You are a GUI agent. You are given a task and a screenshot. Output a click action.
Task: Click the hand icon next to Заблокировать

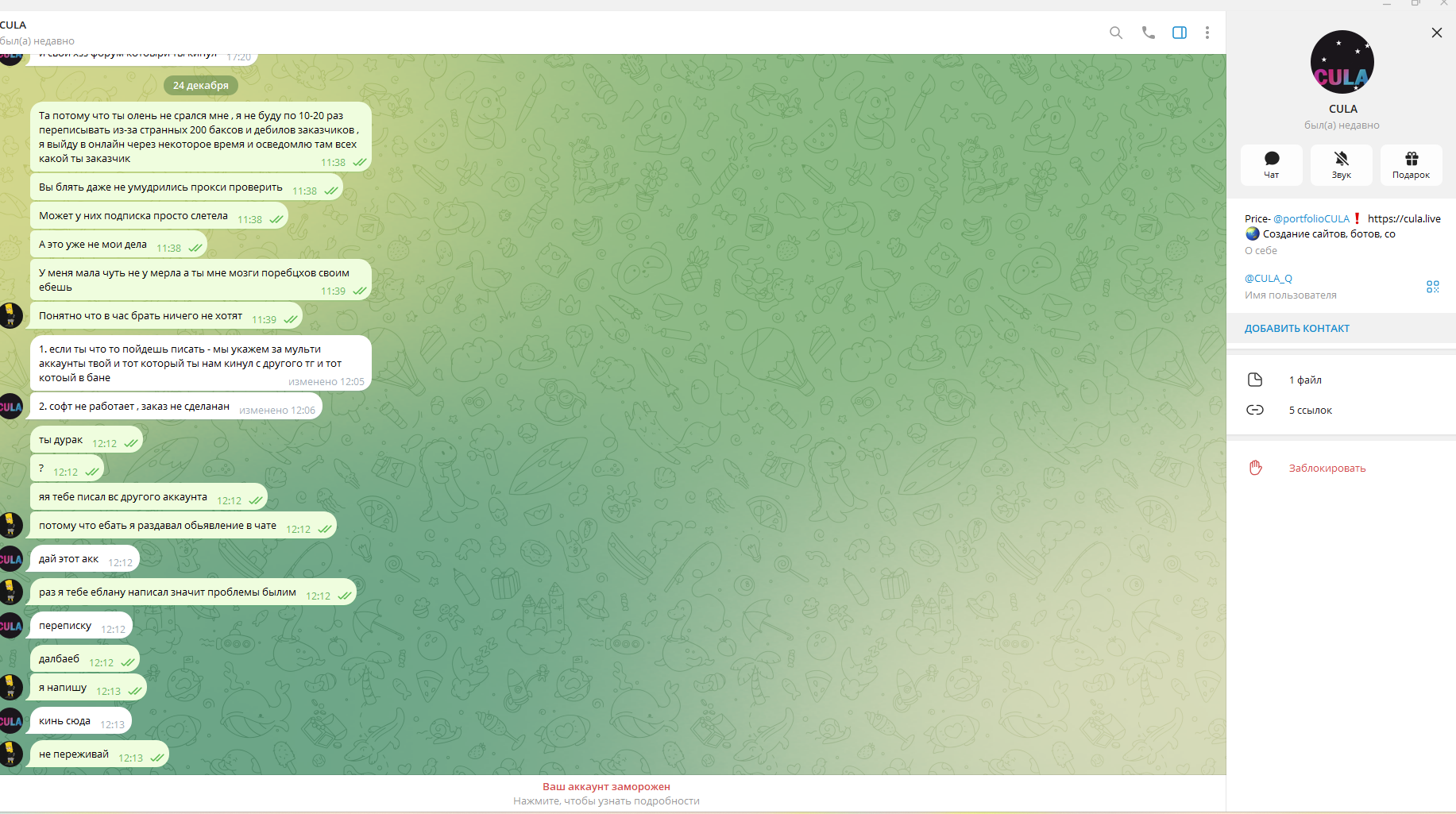coord(1255,468)
